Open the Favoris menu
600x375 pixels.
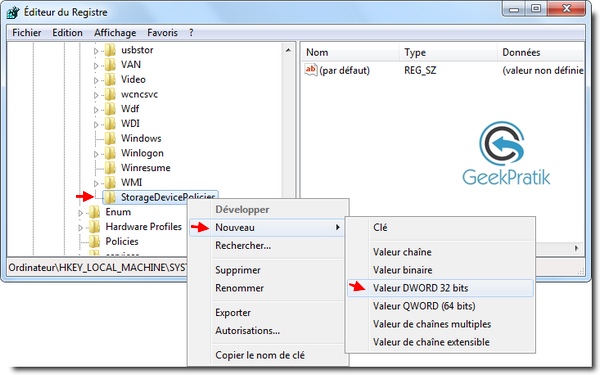pyautogui.click(x=162, y=33)
